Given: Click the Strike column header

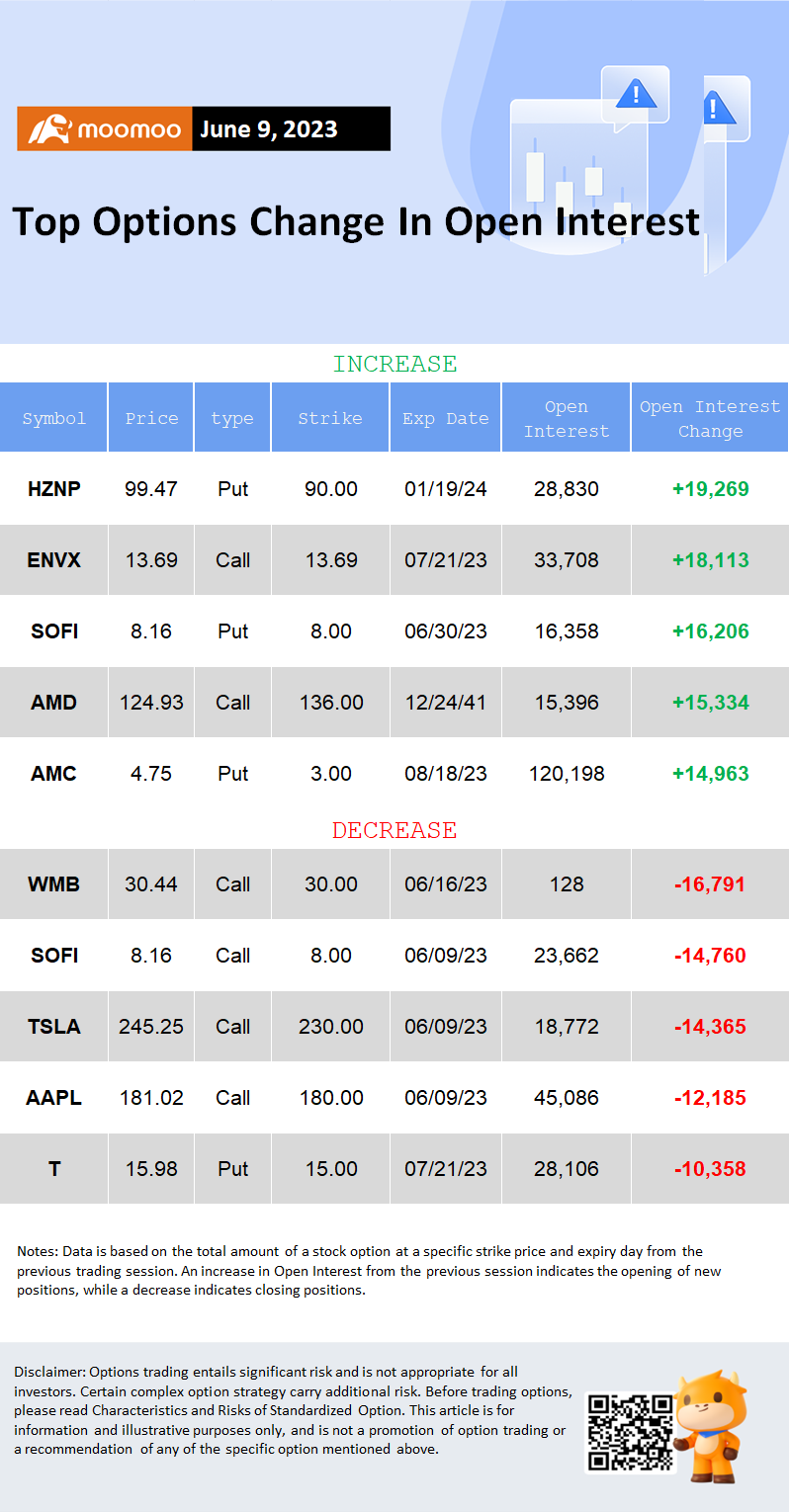Looking at the screenshot, I should (330, 418).
